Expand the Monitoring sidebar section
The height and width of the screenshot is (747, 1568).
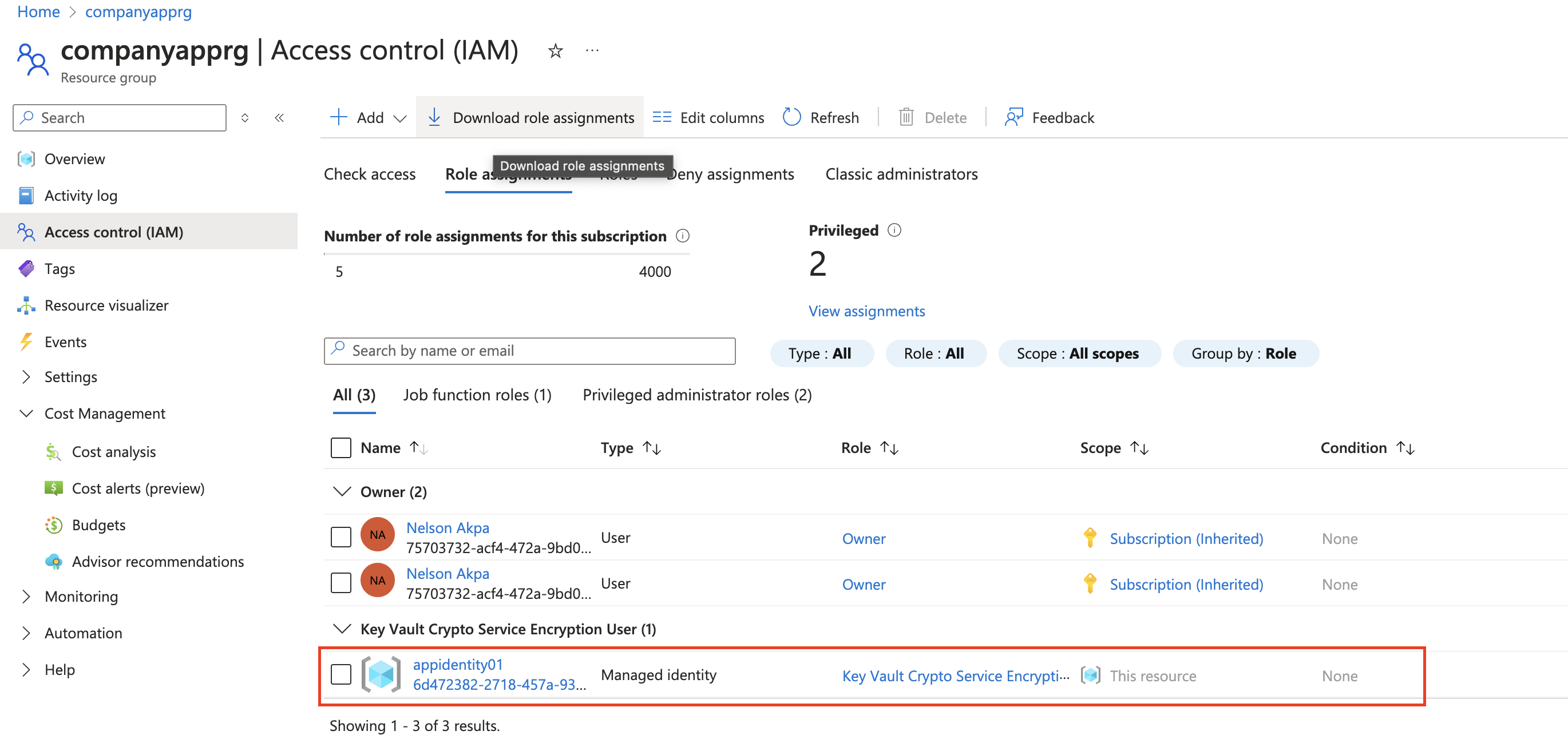tap(26, 596)
